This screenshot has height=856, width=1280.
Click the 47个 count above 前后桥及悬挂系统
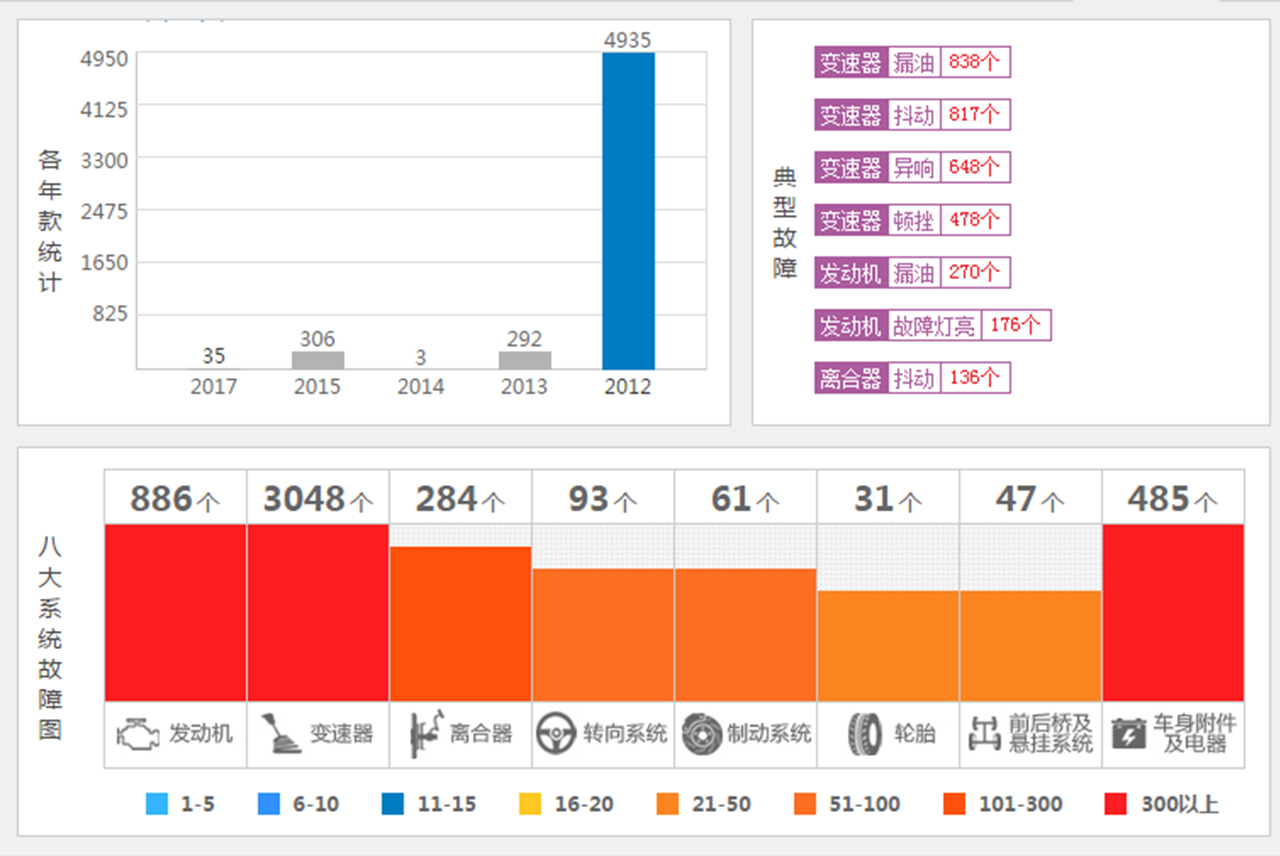(x=1031, y=498)
